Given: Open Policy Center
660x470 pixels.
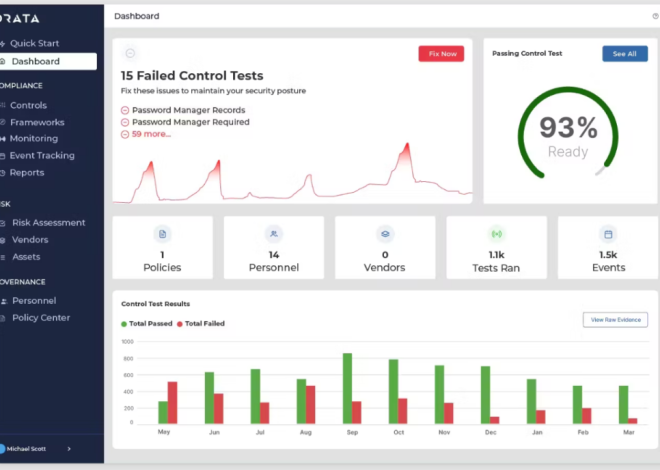Looking at the screenshot, I should point(41,318).
